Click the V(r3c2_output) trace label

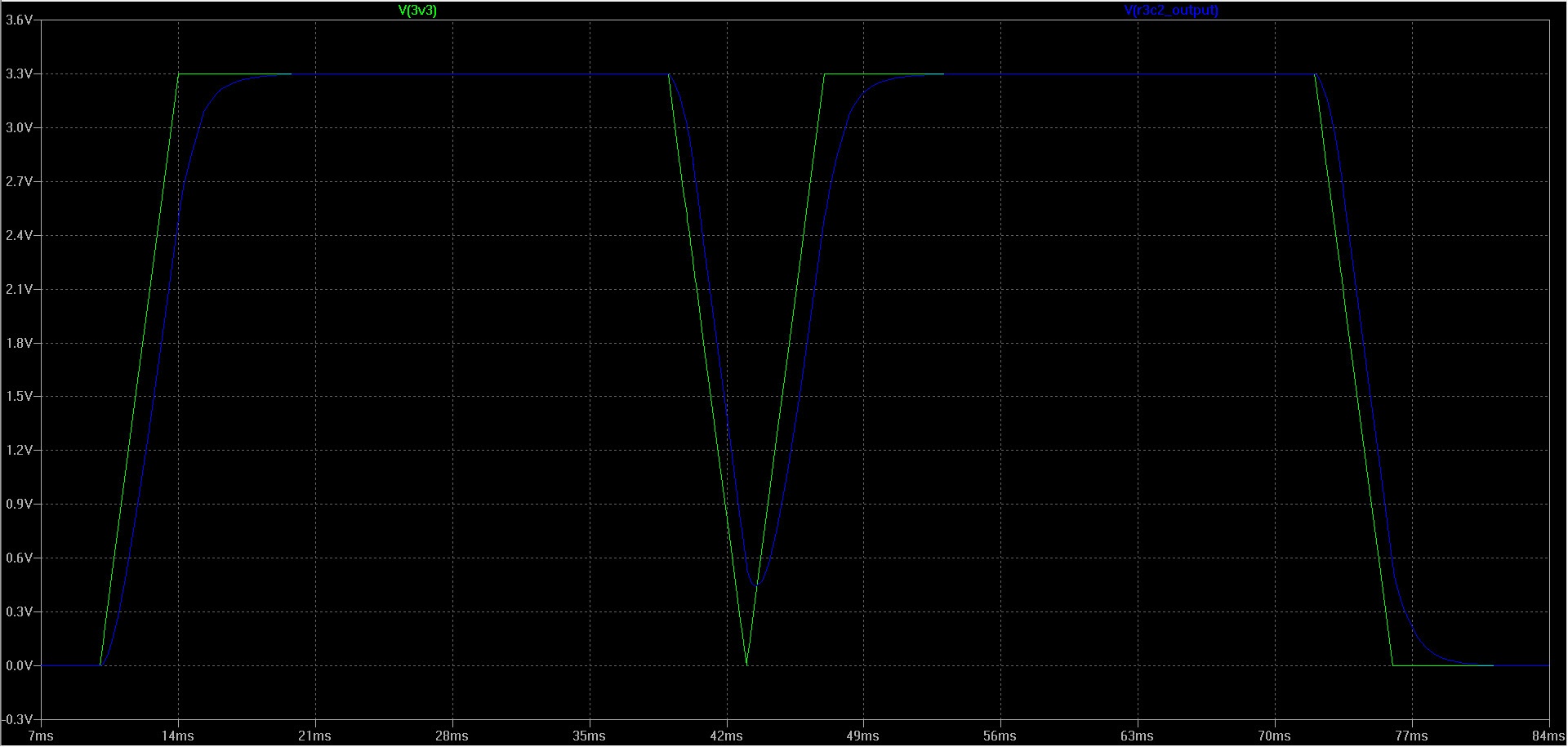(1171, 11)
